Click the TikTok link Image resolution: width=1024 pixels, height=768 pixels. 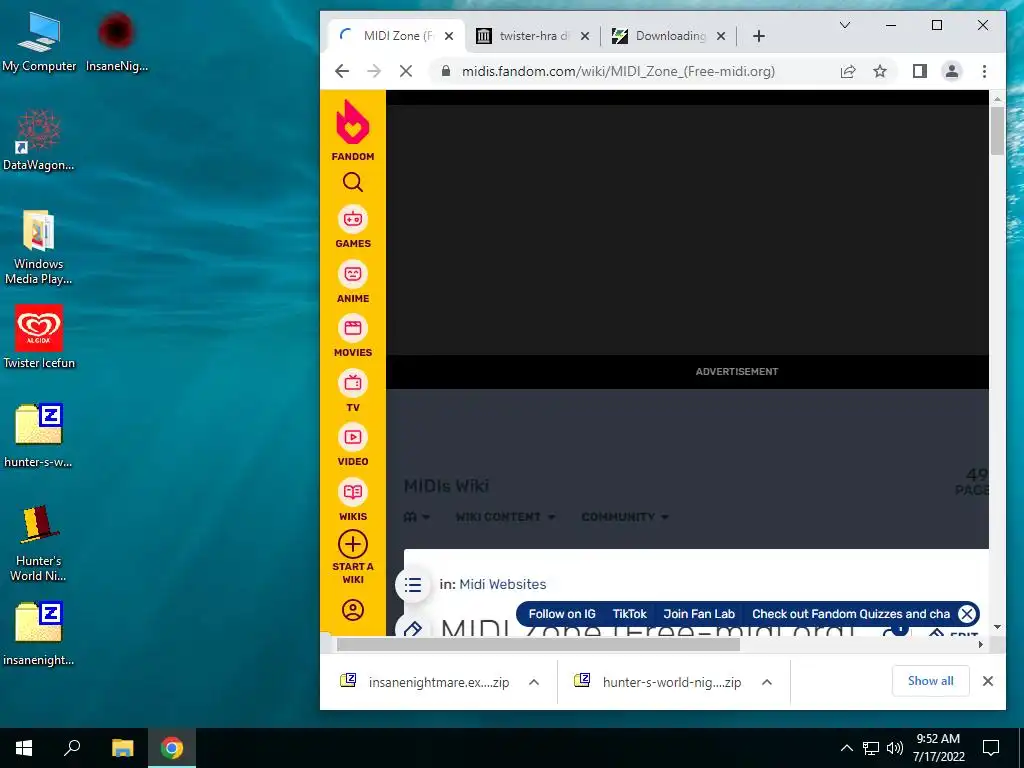pyautogui.click(x=630, y=614)
